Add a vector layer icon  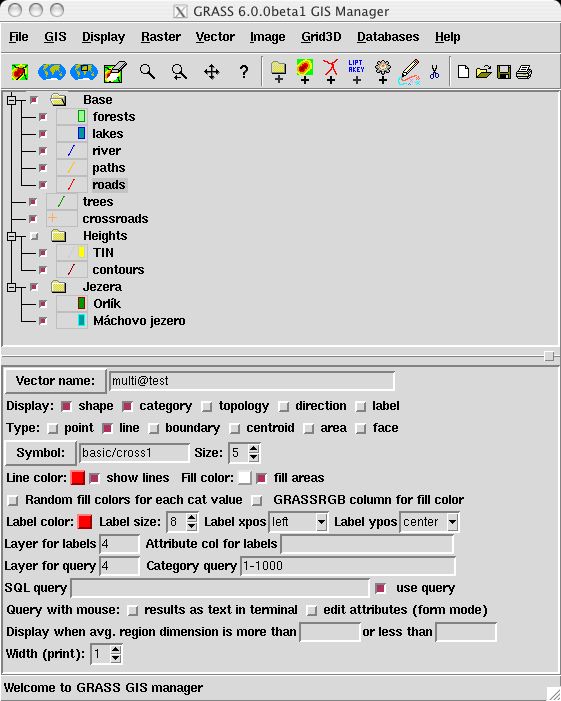click(331, 72)
